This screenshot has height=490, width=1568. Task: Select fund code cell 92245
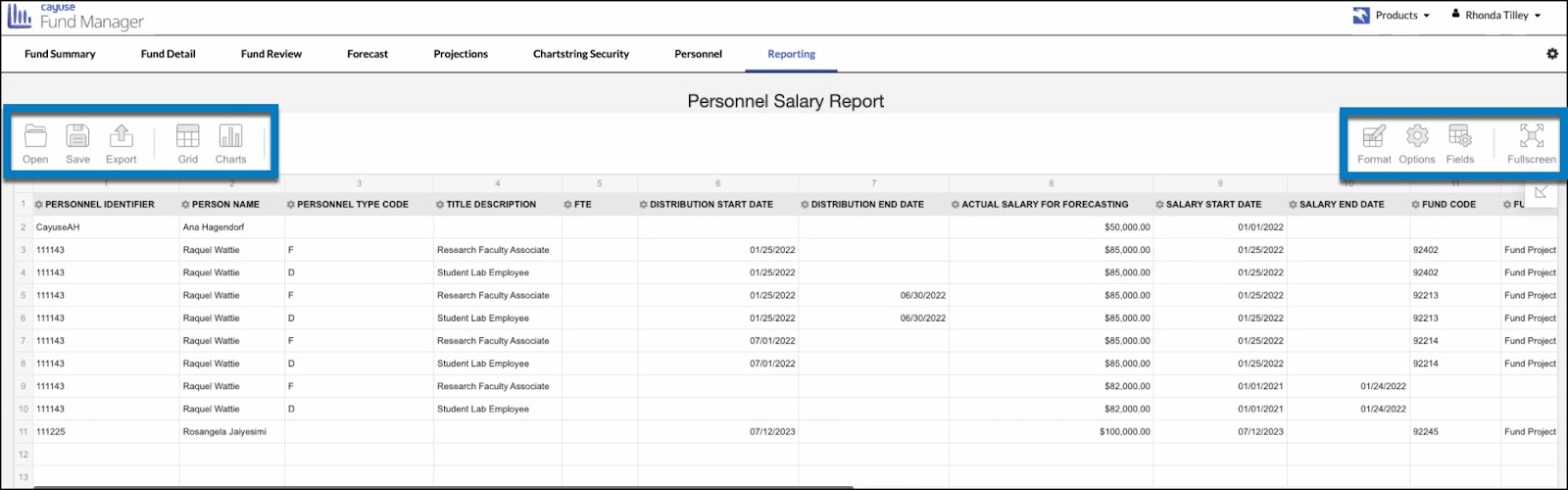coord(1455,431)
